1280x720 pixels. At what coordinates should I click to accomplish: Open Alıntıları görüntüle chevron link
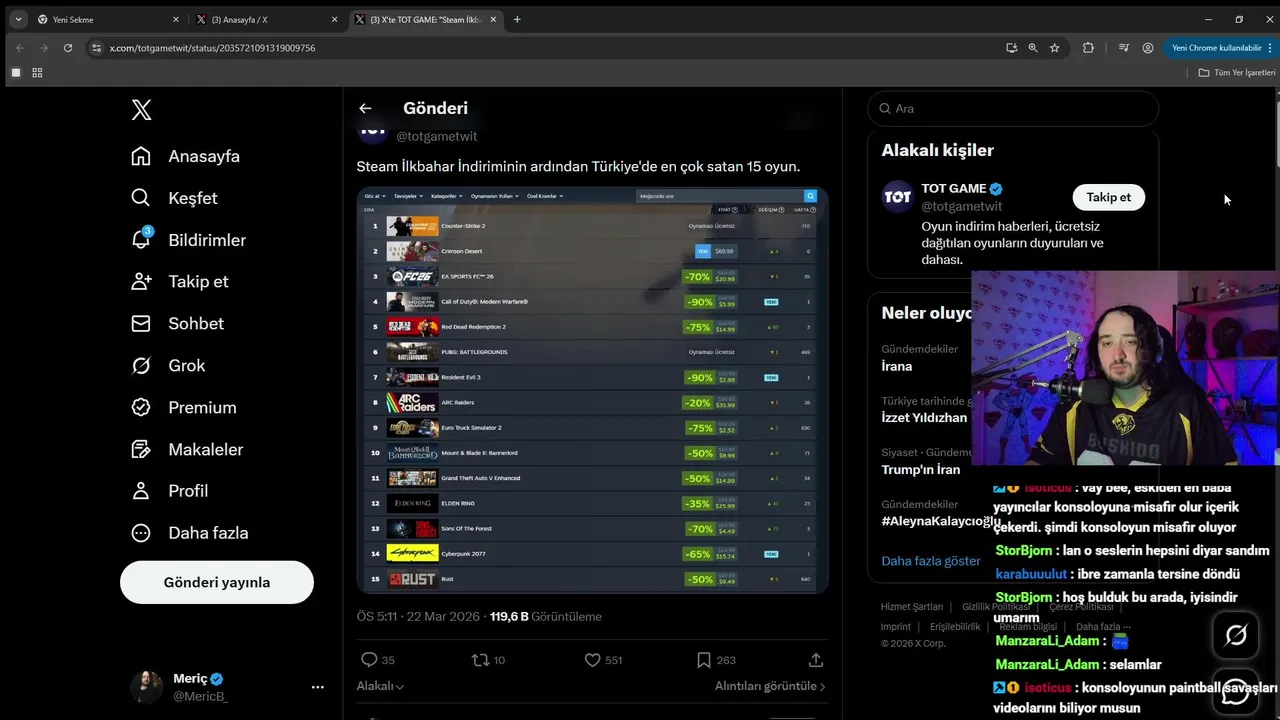770,686
